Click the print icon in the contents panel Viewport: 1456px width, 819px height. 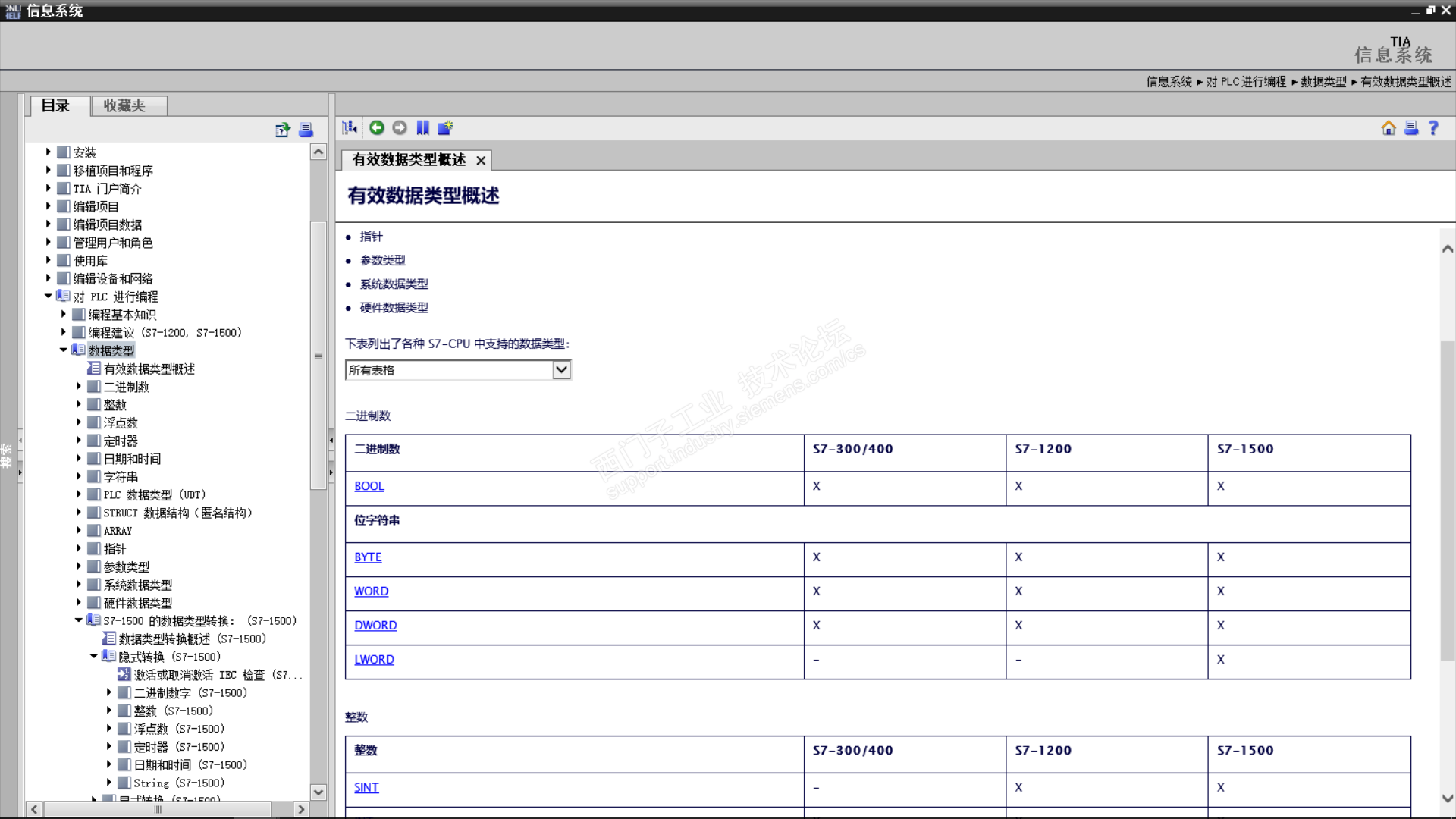pos(306,130)
